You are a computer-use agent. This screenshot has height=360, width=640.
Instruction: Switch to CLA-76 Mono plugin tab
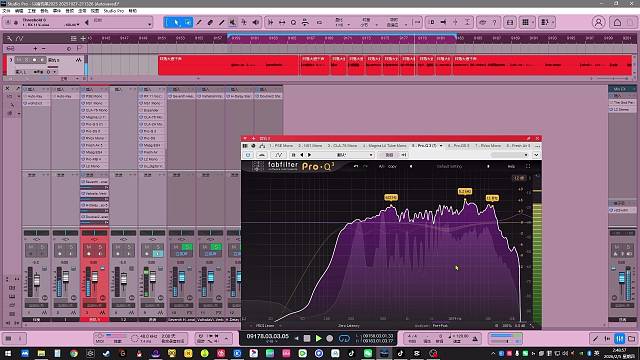[x=342, y=146]
